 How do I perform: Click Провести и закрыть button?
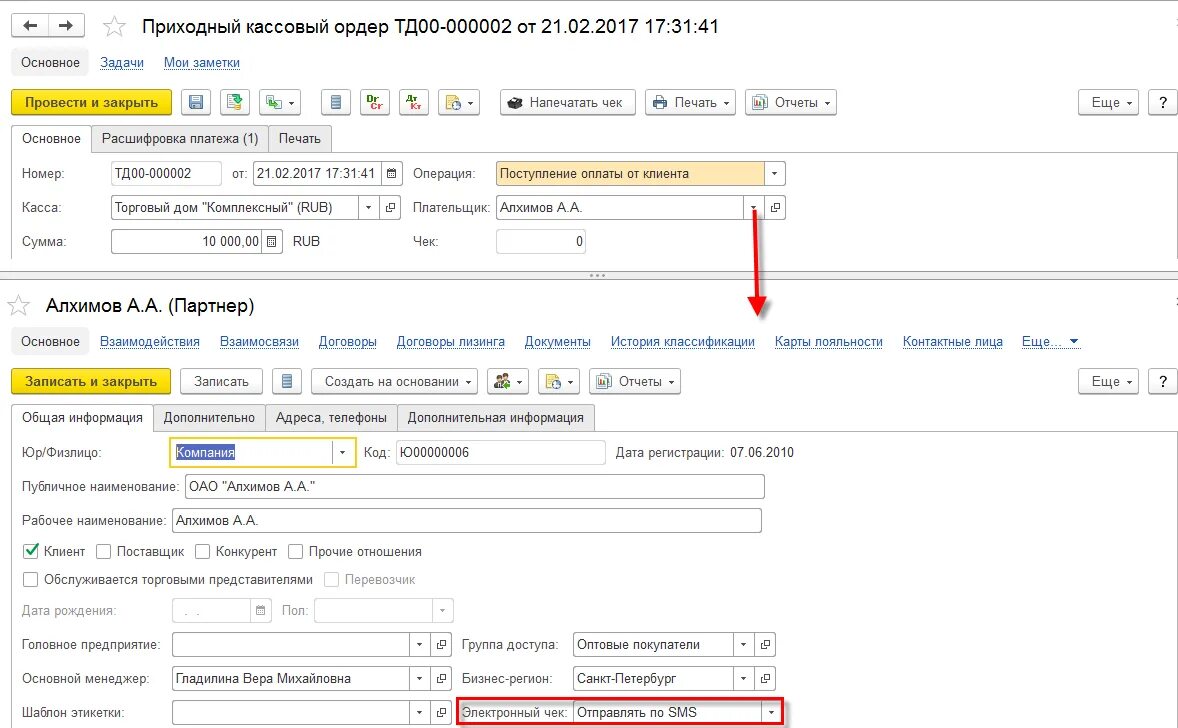click(92, 102)
